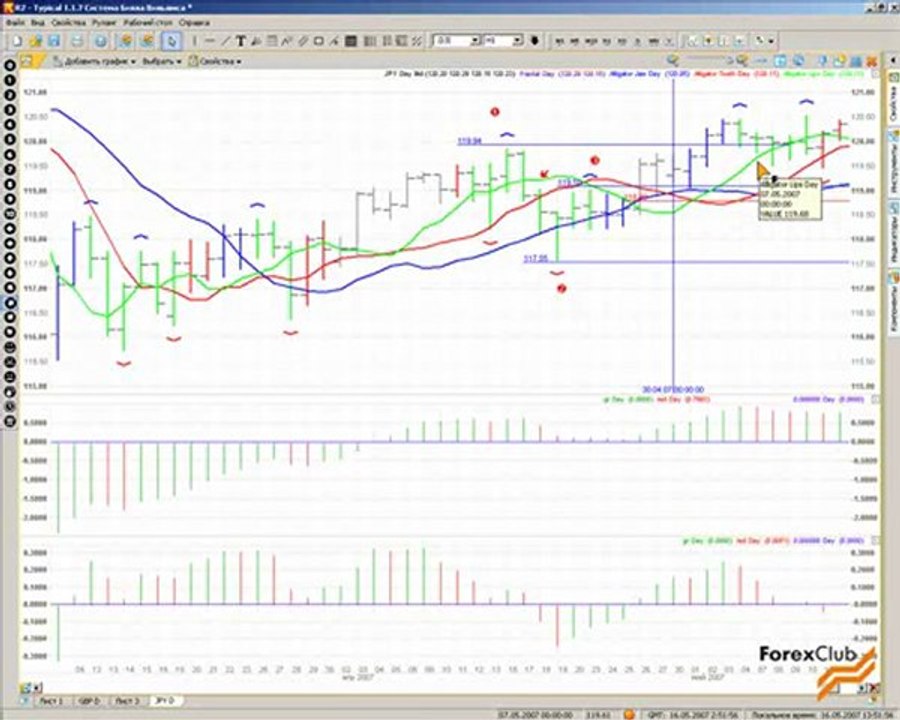The height and width of the screenshot is (720, 900).
Task: Click the orange status indicator in status bar
Action: click(629, 714)
